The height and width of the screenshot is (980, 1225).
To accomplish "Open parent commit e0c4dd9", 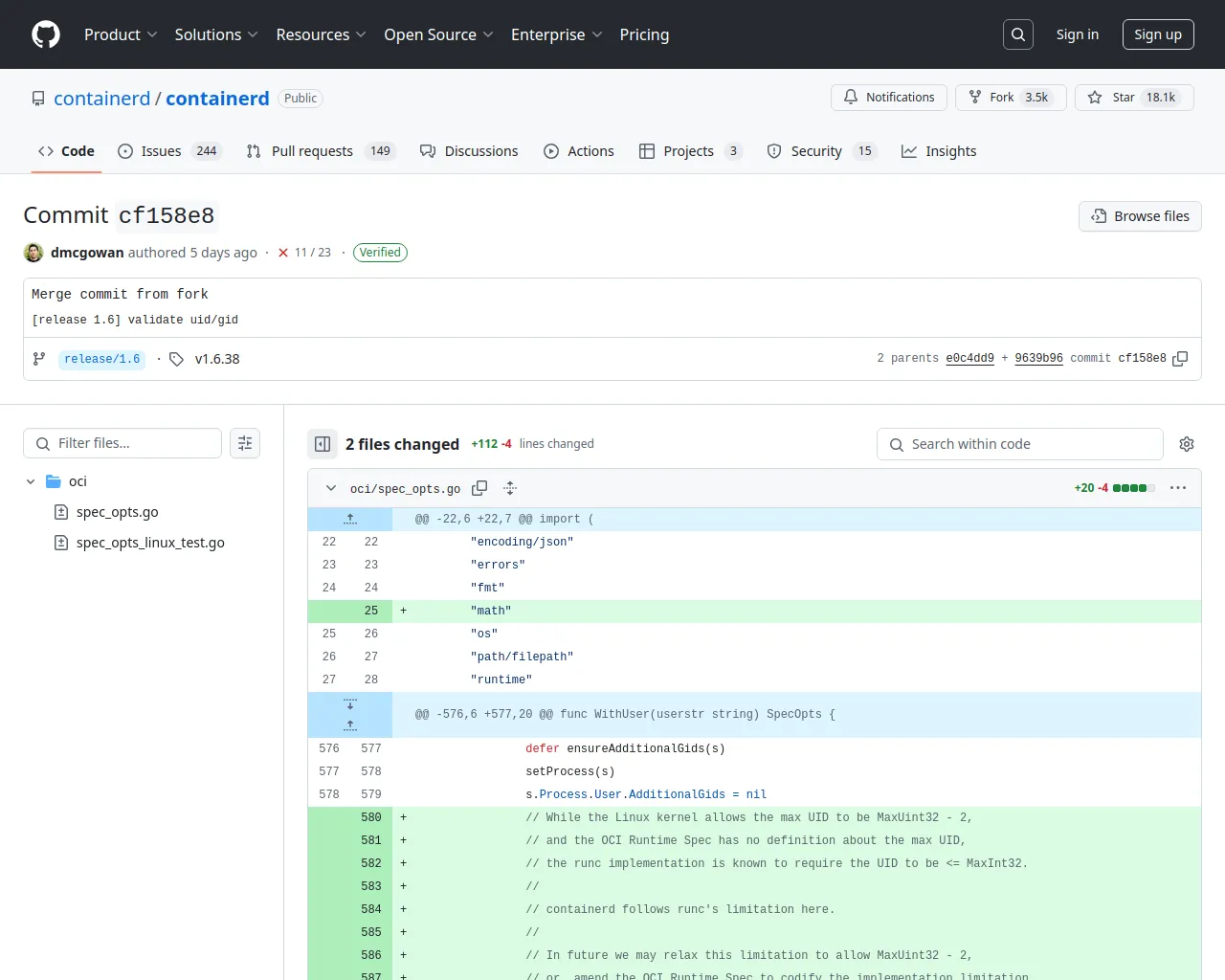I will coord(969,358).
